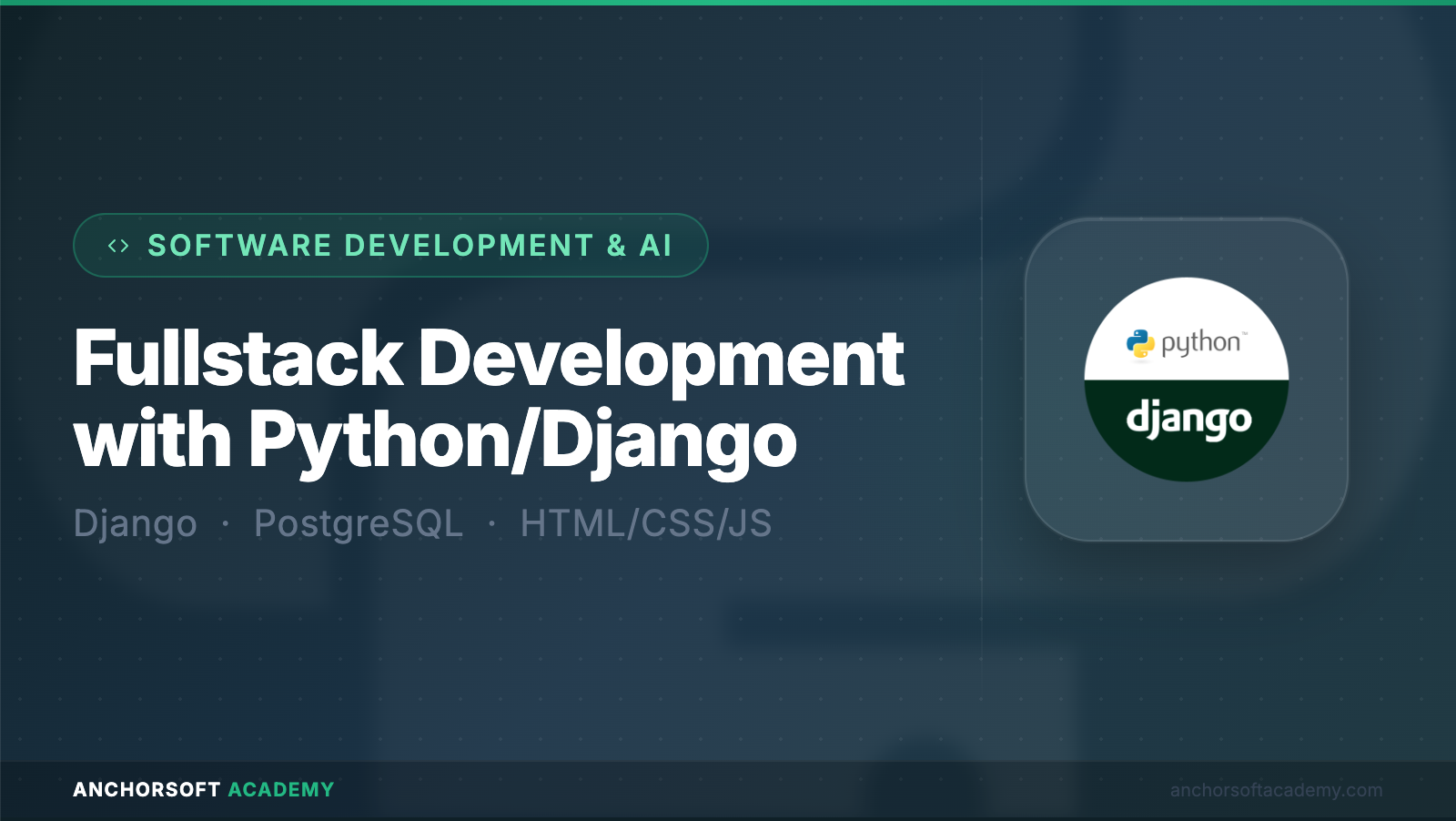Viewport: 1456px width, 821px height.
Task: Click the code brackets icon in badge
Action: [x=118, y=246]
